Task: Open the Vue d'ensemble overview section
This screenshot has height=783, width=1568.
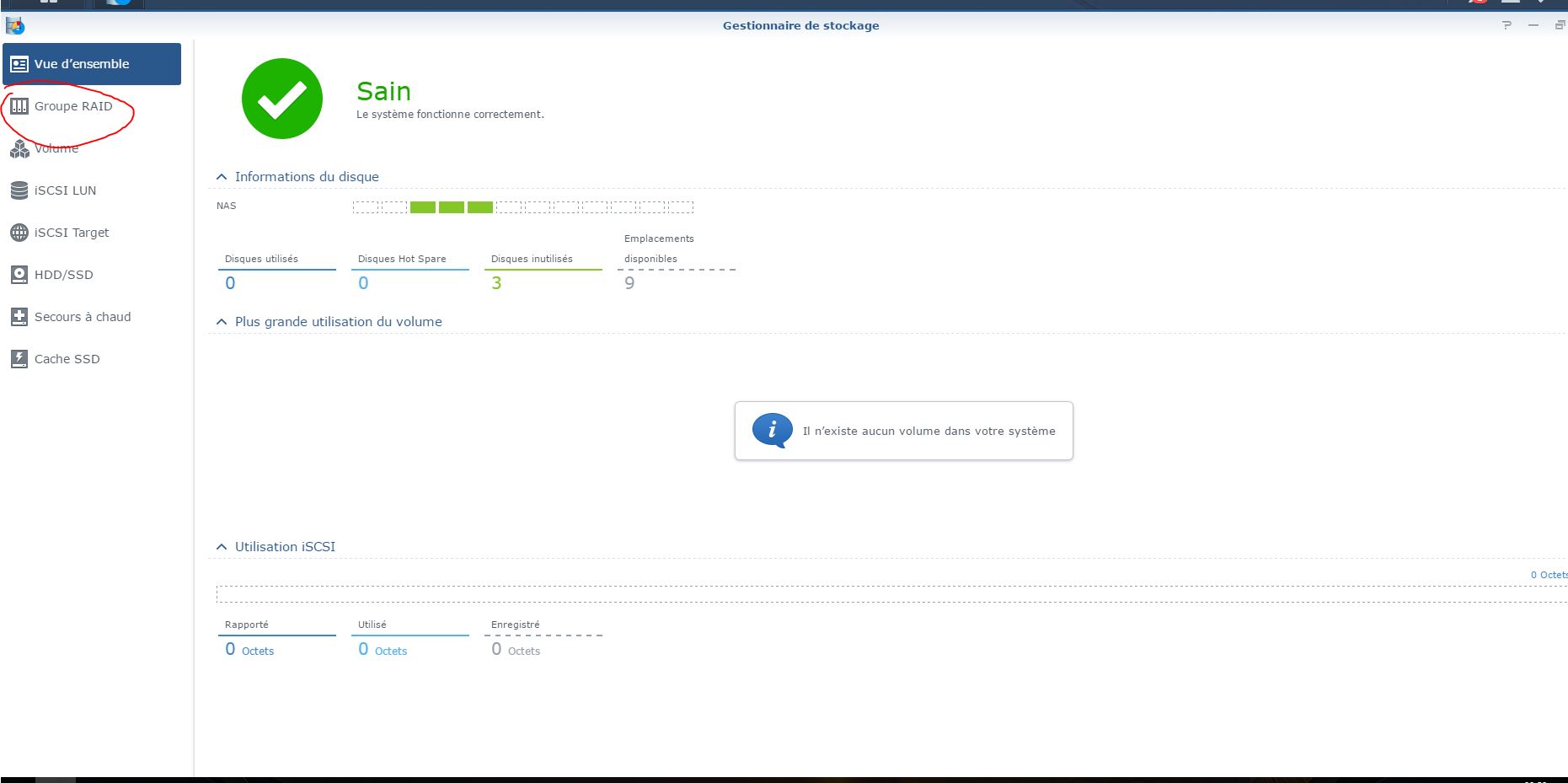Action: click(92, 64)
